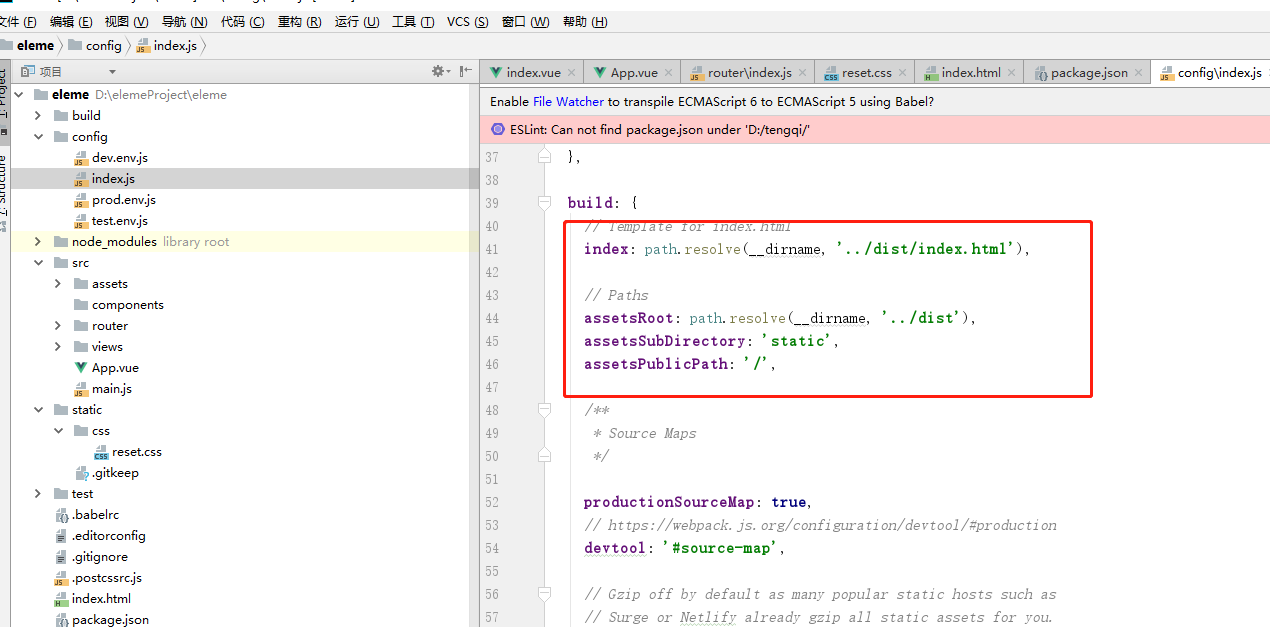1270x627 pixels.
Task: Click the Vue icon on the App.vue tab
Action: click(600, 72)
